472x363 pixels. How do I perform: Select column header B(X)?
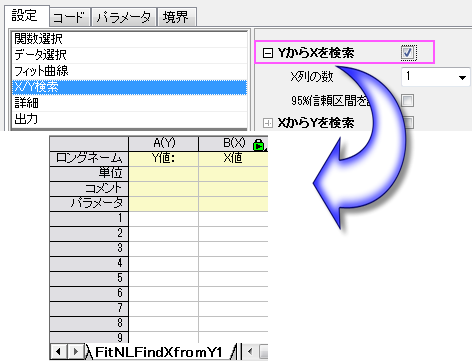(x=233, y=144)
